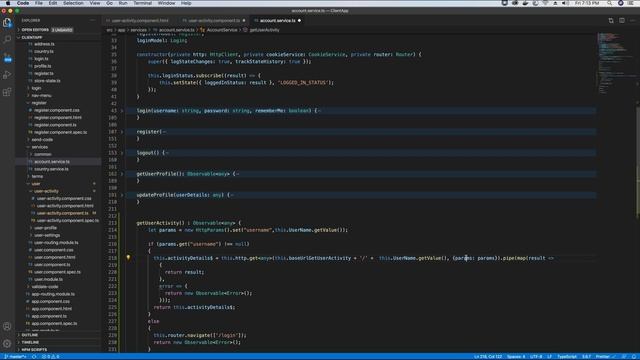This screenshot has width=640, height=360.
Task: Open the Manage gear icon
Action: pos(7,344)
